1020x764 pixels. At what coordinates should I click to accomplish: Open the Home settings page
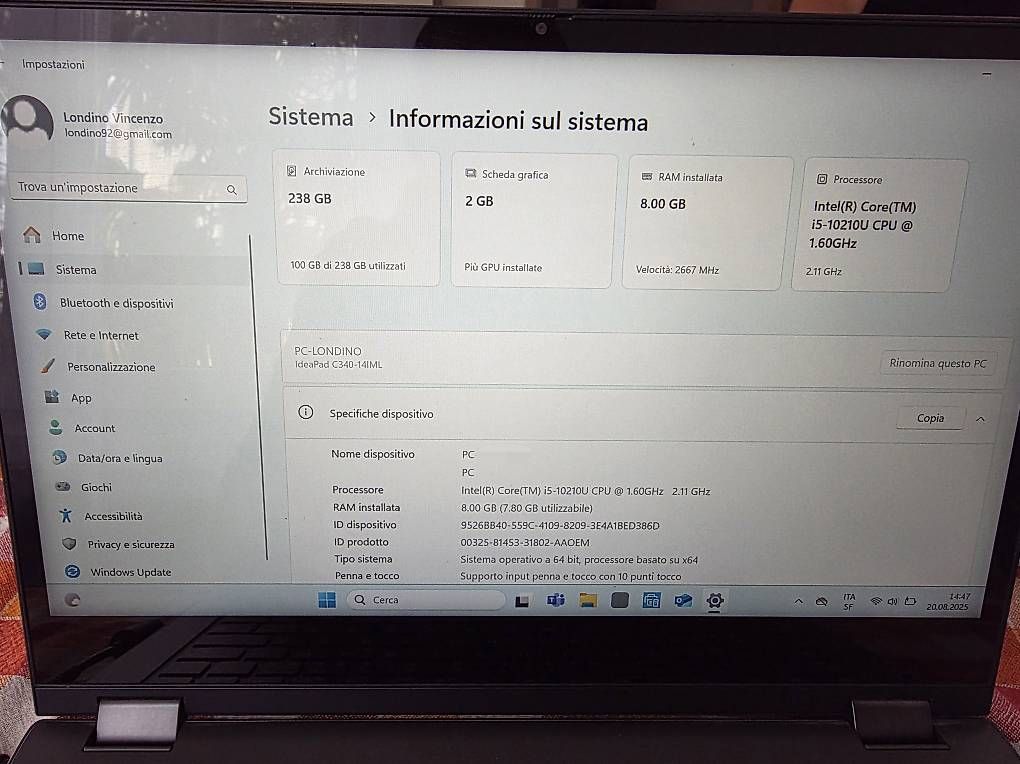68,236
